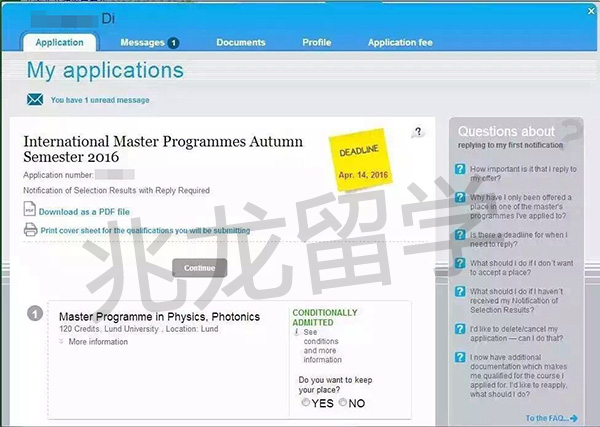This screenshot has height=427, width=600.
Task: Click 'Download as a PDF file' link
Action: tap(84, 212)
